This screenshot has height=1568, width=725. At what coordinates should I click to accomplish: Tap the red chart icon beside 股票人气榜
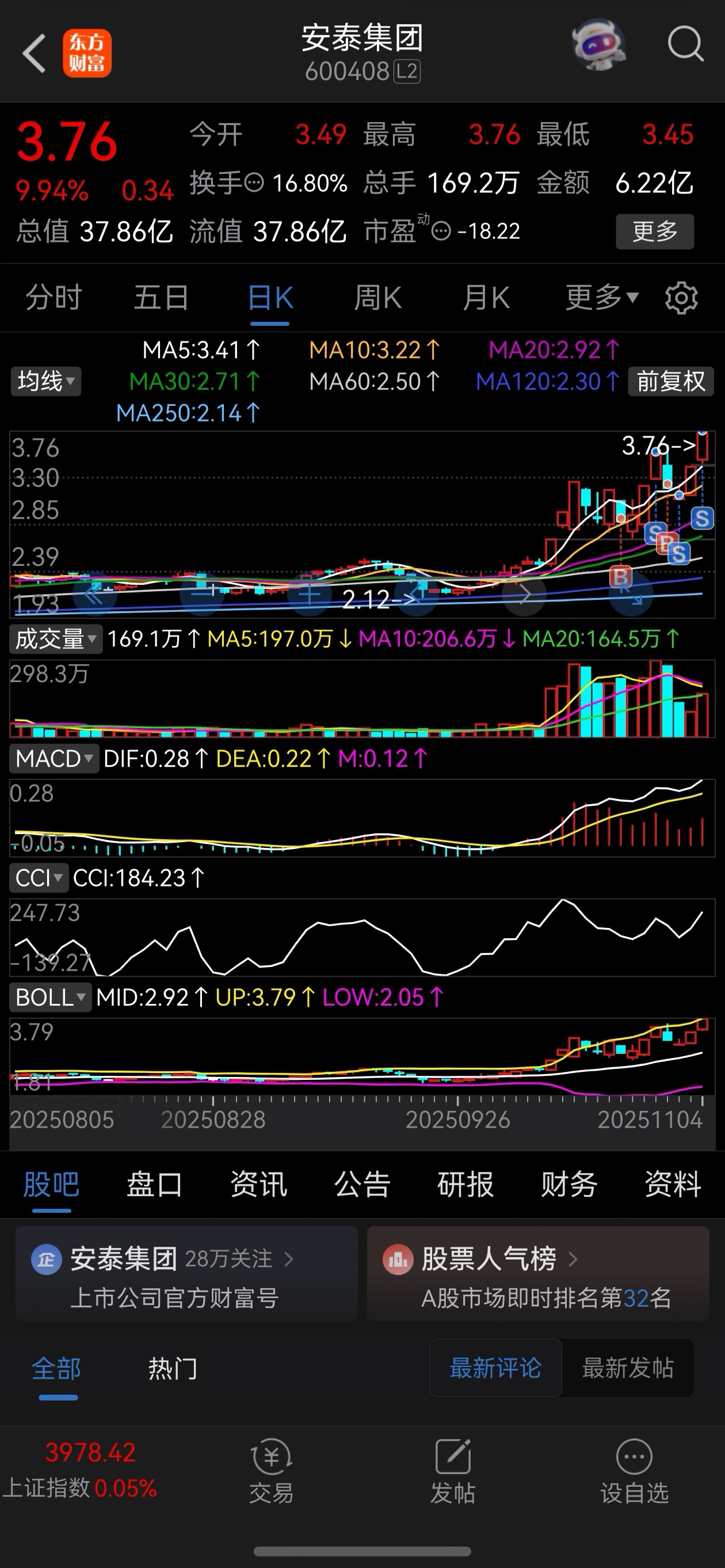(398, 1259)
